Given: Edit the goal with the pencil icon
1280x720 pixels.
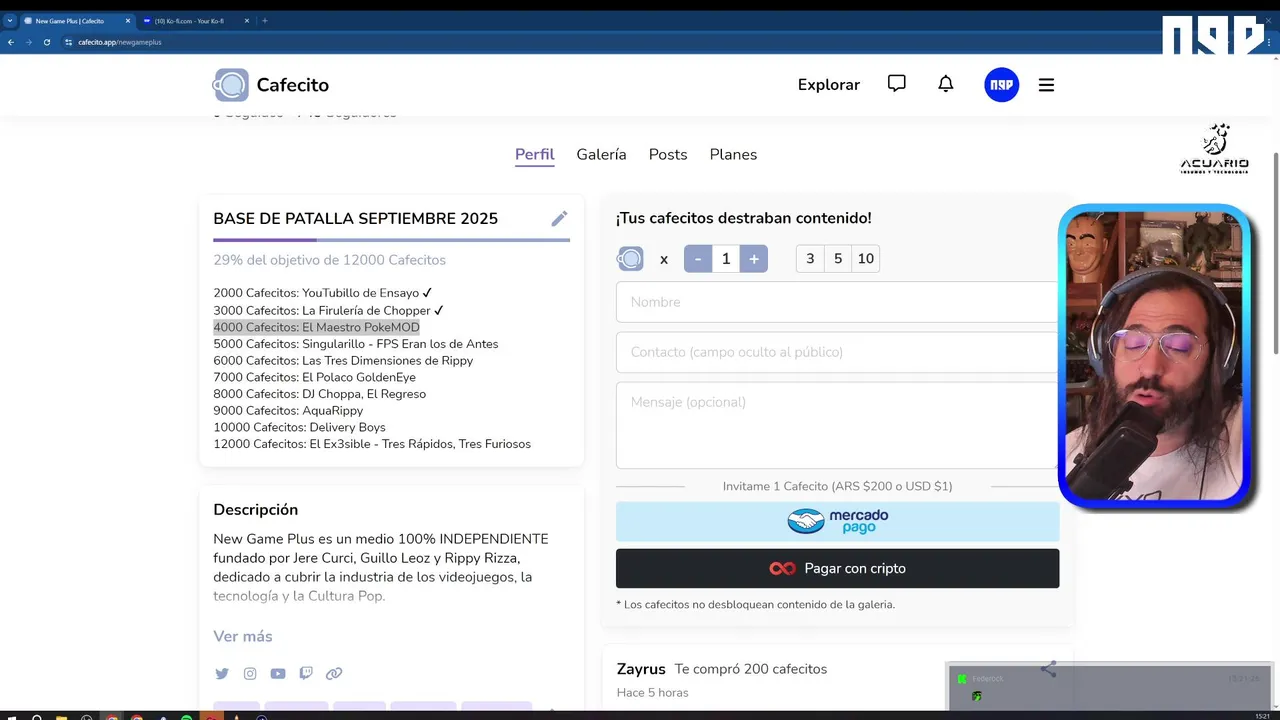Looking at the screenshot, I should 559,218.
